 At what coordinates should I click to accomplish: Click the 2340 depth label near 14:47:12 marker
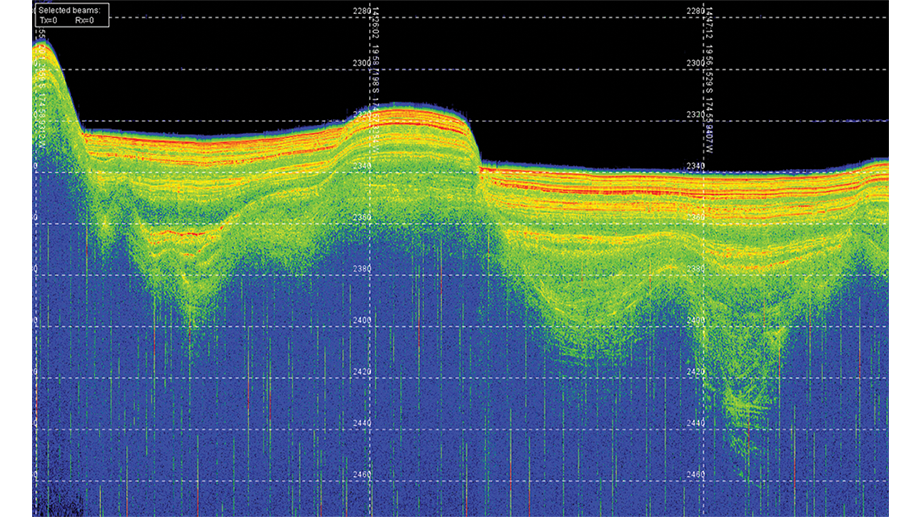click(x=695, y=166)
